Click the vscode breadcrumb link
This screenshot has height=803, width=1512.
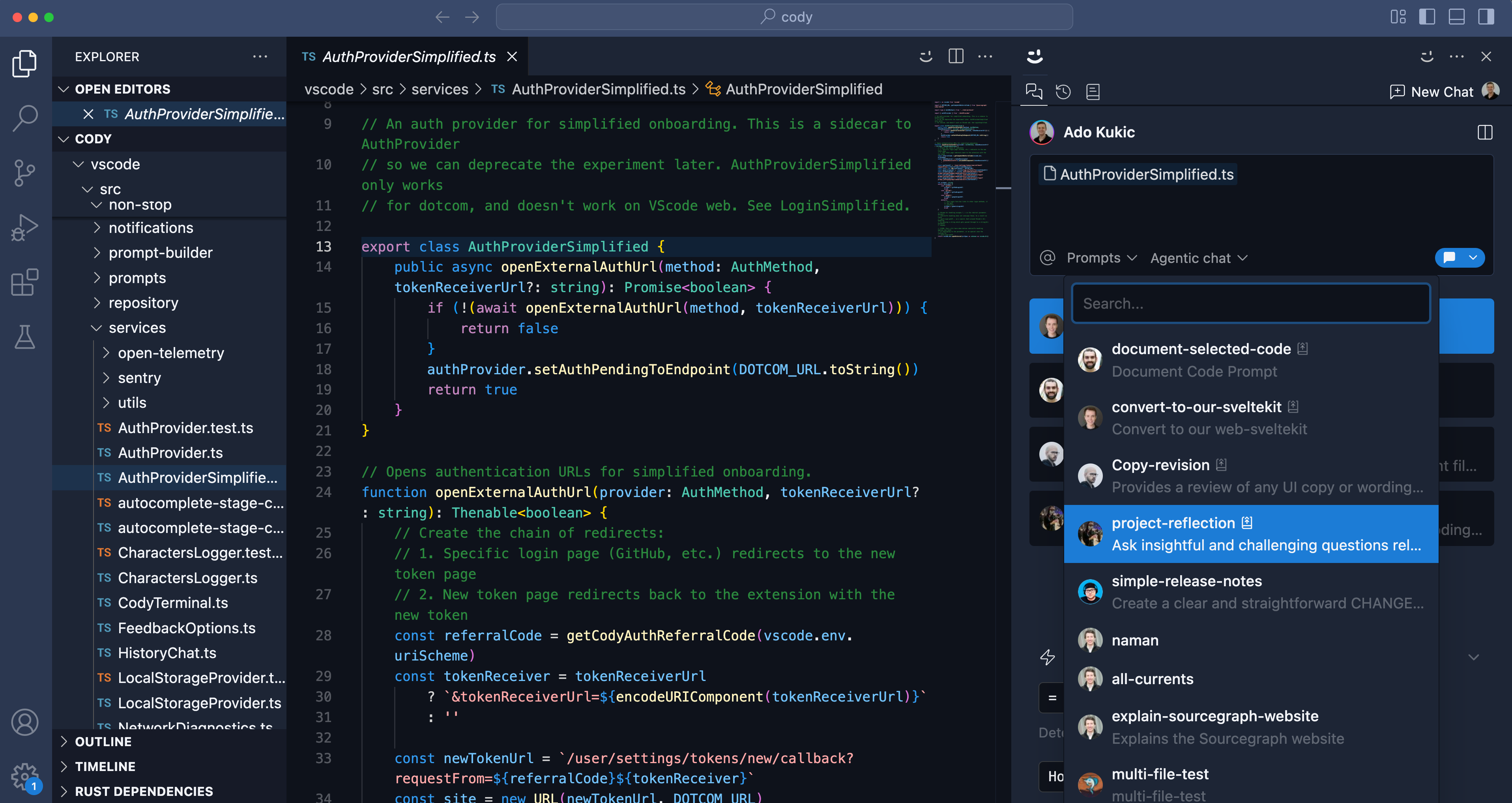tap(328, 89)
